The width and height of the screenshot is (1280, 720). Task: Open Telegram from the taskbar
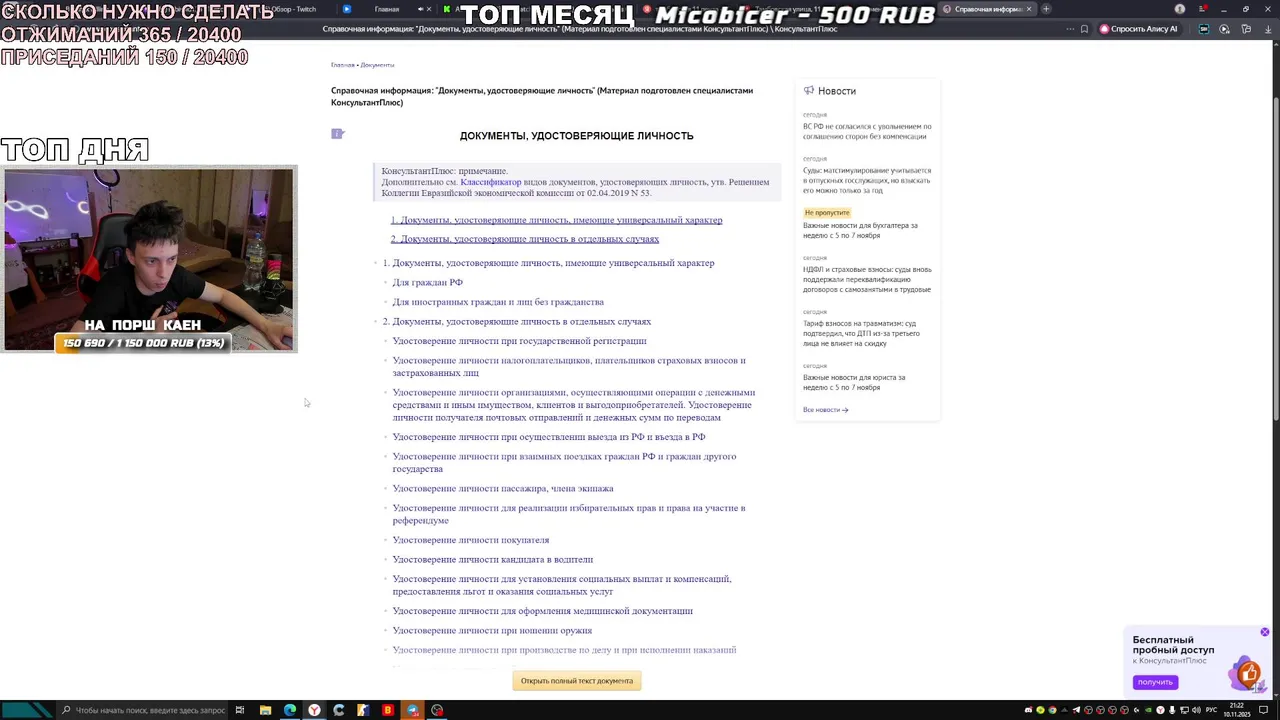point(412,710)
